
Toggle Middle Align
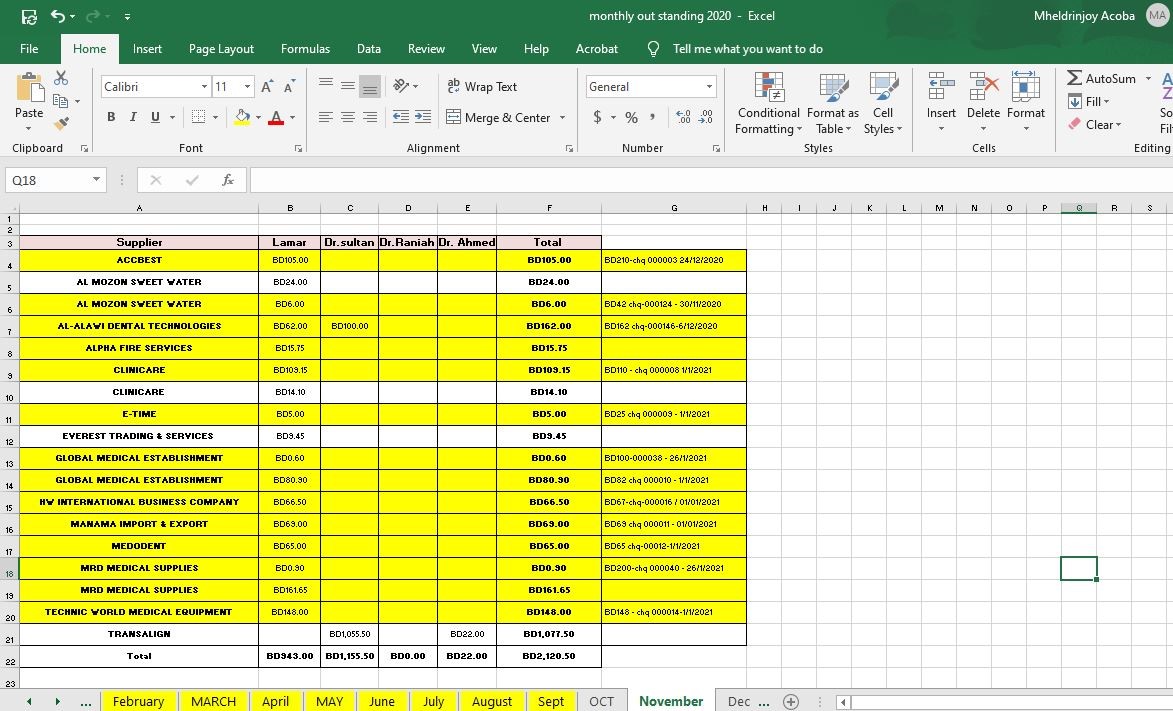(348, 85)
